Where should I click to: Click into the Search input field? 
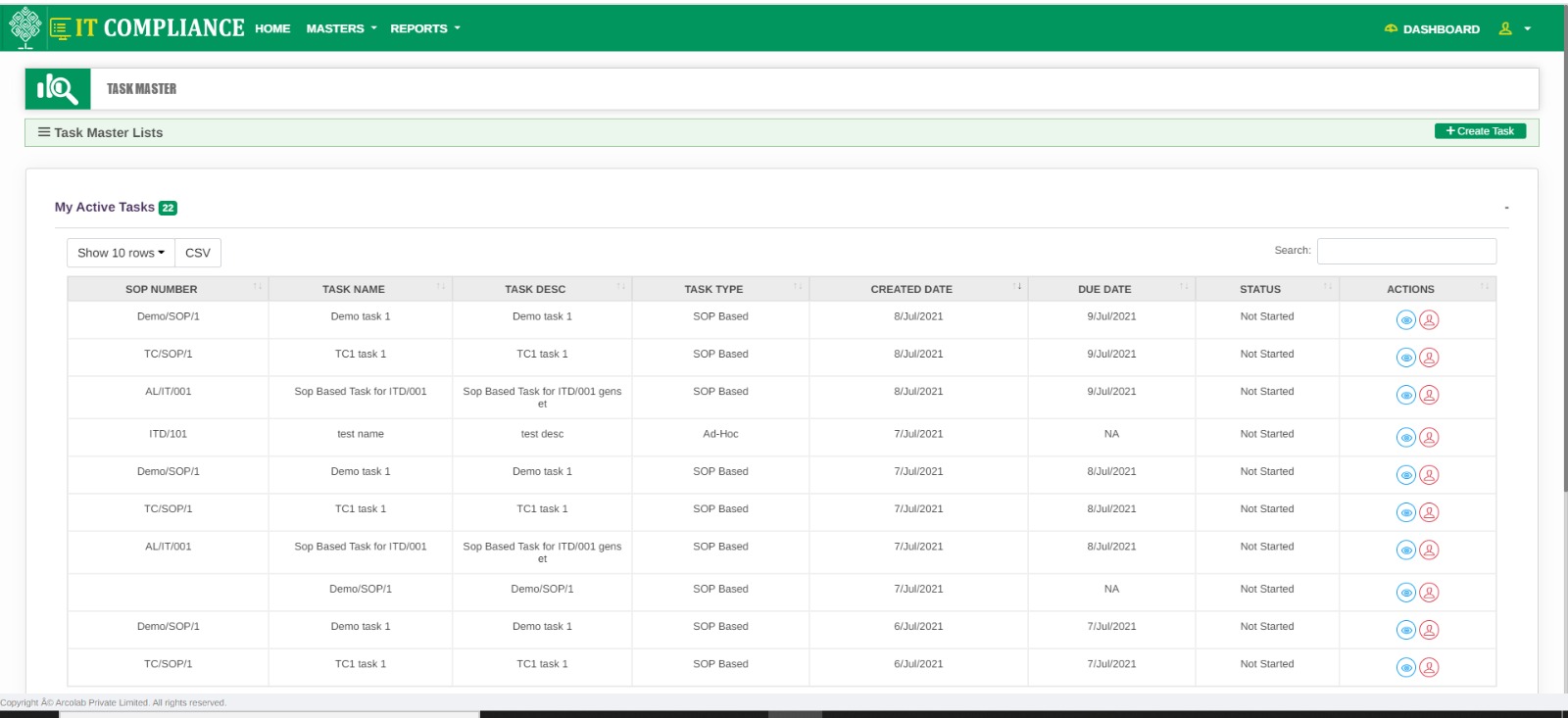coord(1406,252)
